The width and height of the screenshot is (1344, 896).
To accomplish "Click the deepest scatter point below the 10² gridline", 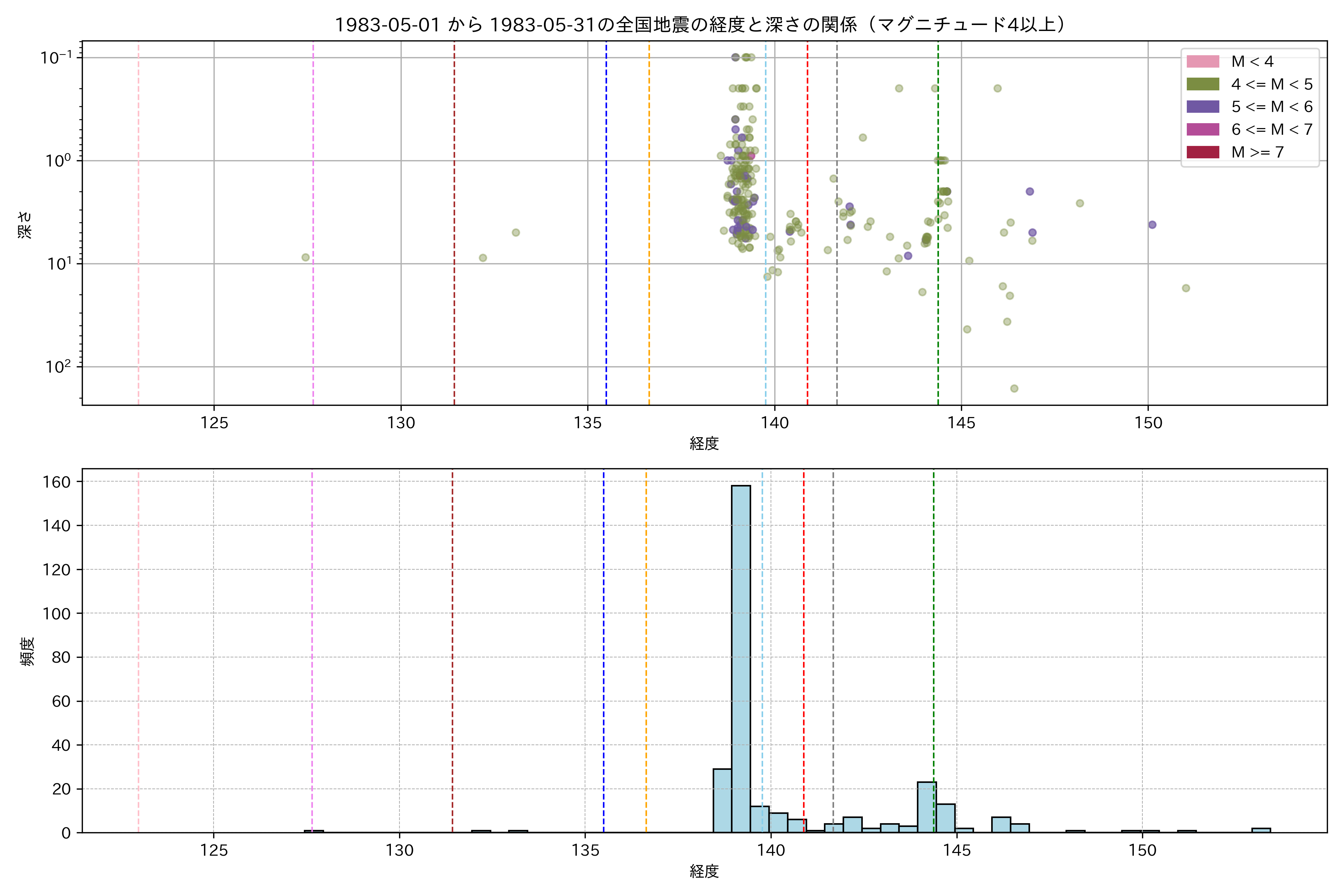I will point(1014,389).
